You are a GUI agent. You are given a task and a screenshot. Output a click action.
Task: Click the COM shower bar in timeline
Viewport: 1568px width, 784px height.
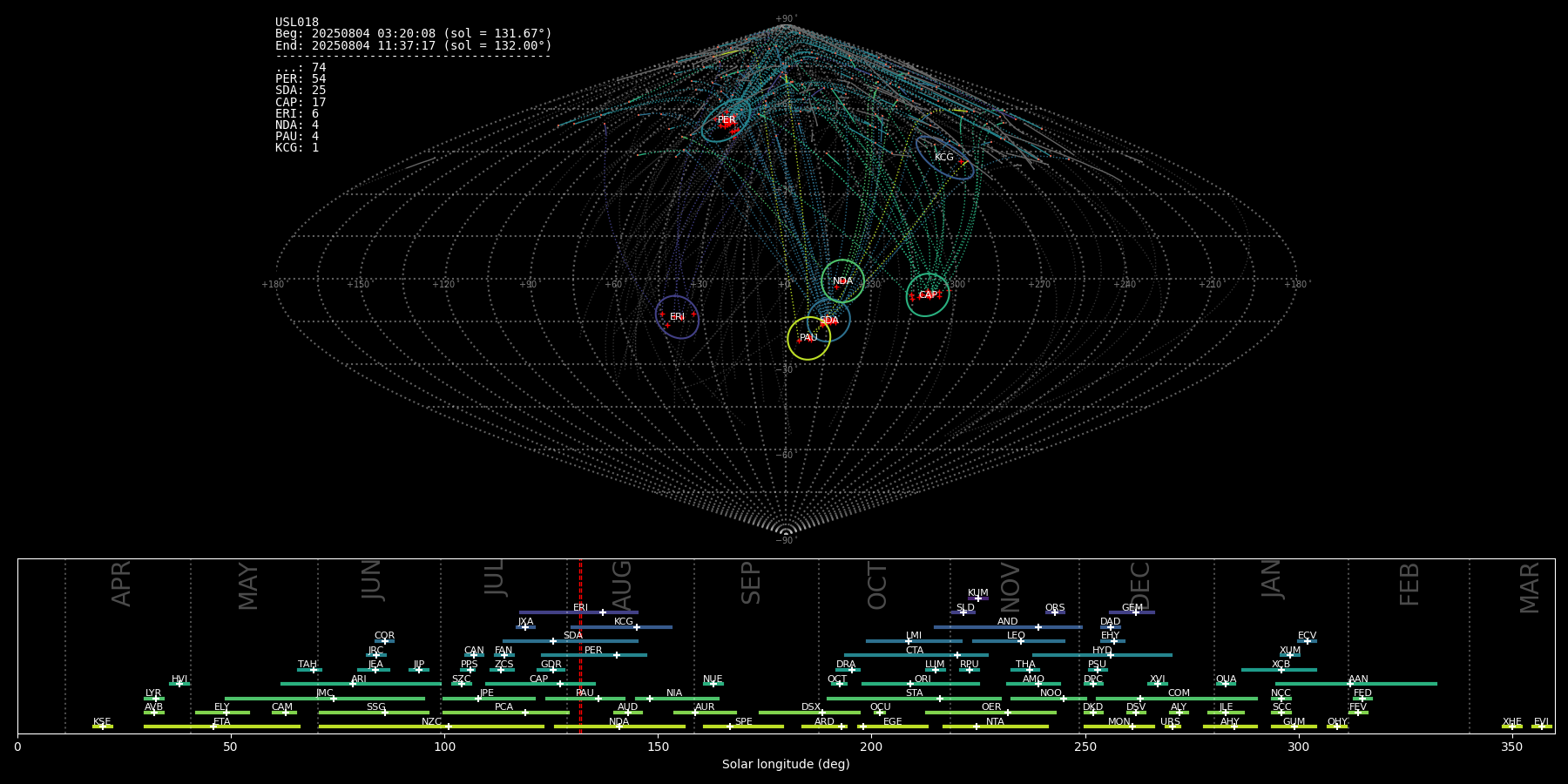pos(1178,698)
